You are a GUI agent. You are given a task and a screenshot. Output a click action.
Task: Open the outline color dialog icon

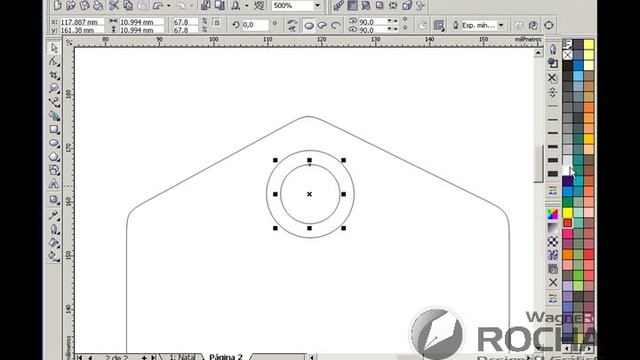(x=552, y=63)
